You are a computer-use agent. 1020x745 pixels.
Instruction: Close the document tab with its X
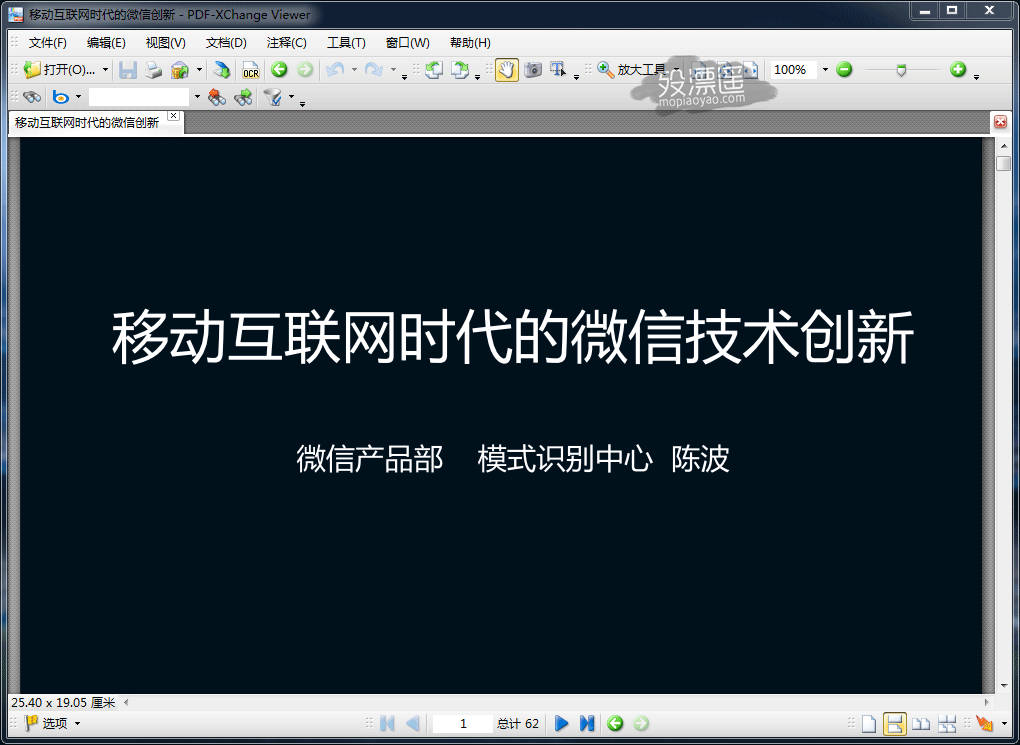173,116
